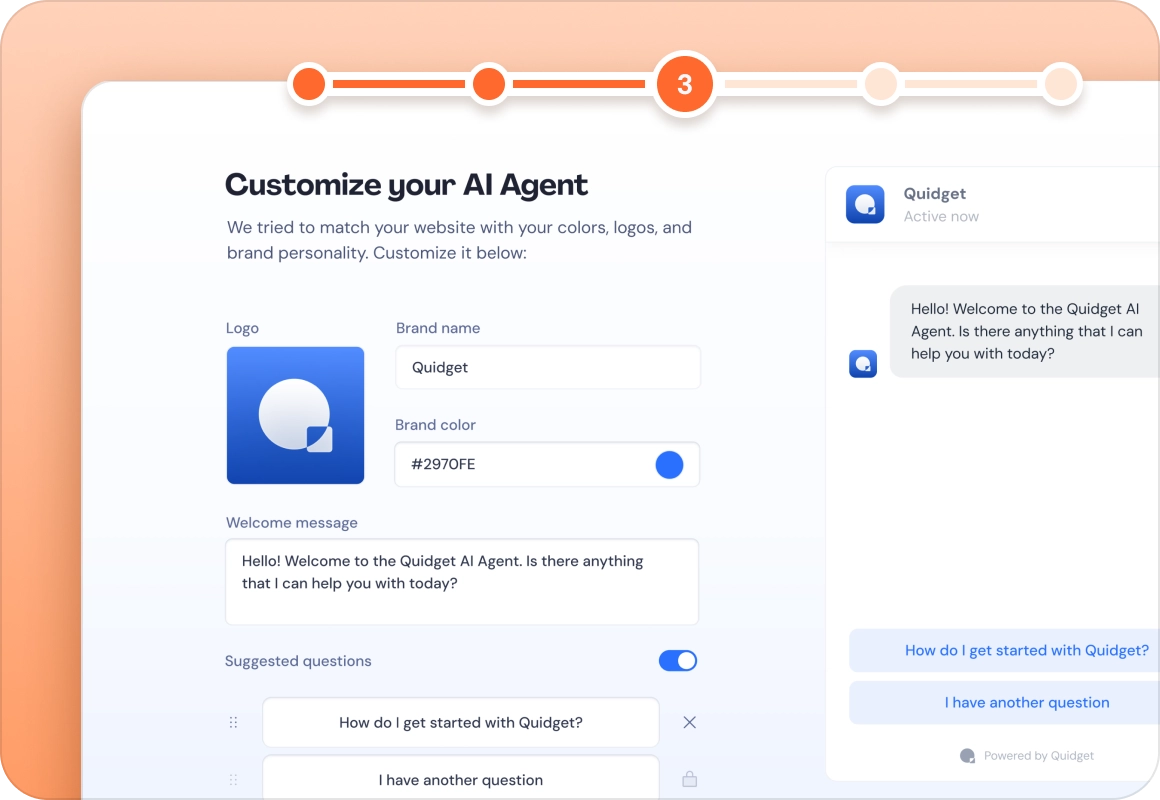Click inside the Welcome message text area
The height and width of the screenshot is (800, 1160).
pyautogui.click(x=462, y=581)
